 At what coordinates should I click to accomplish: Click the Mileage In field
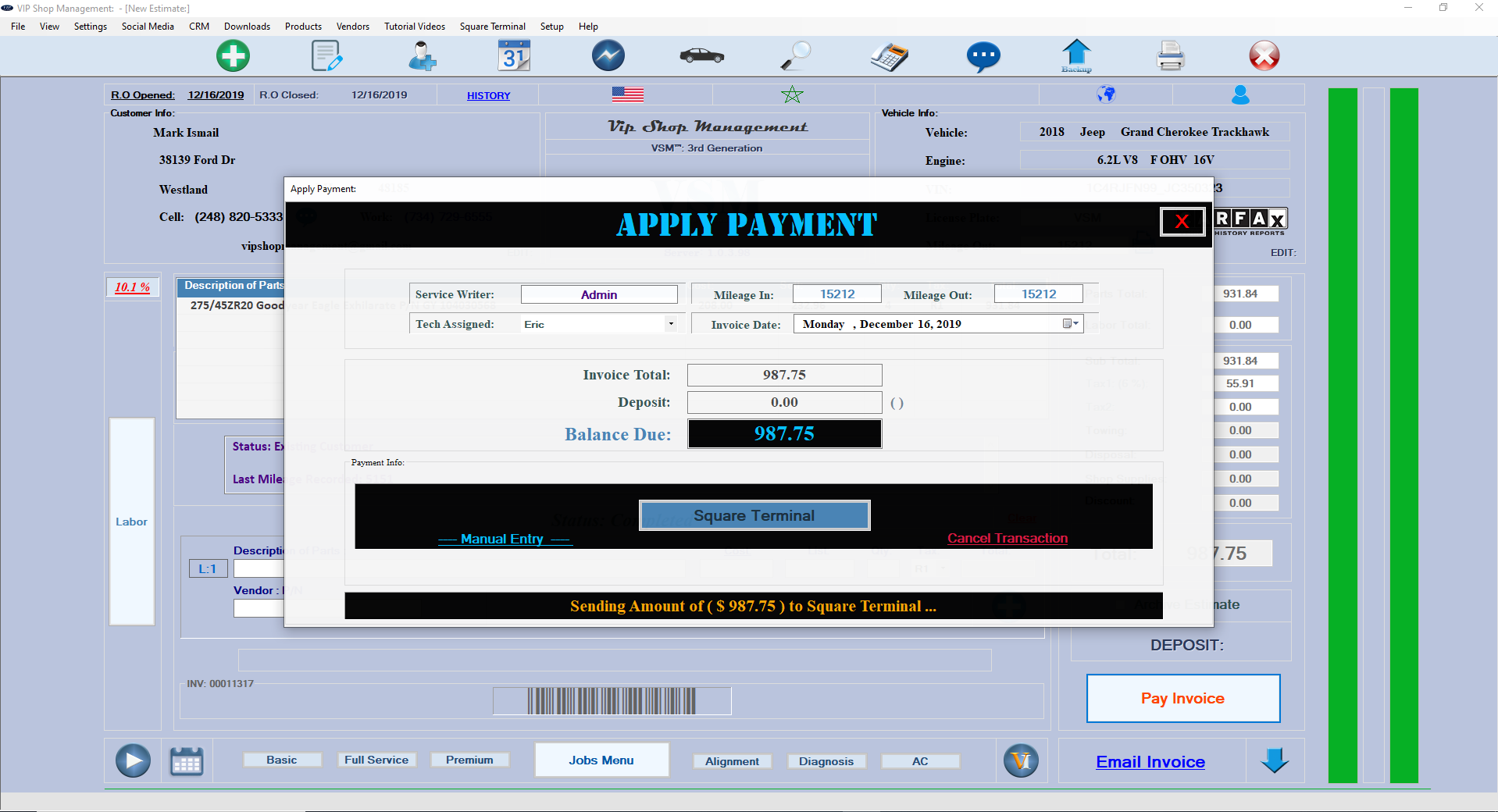coord(837,294)
